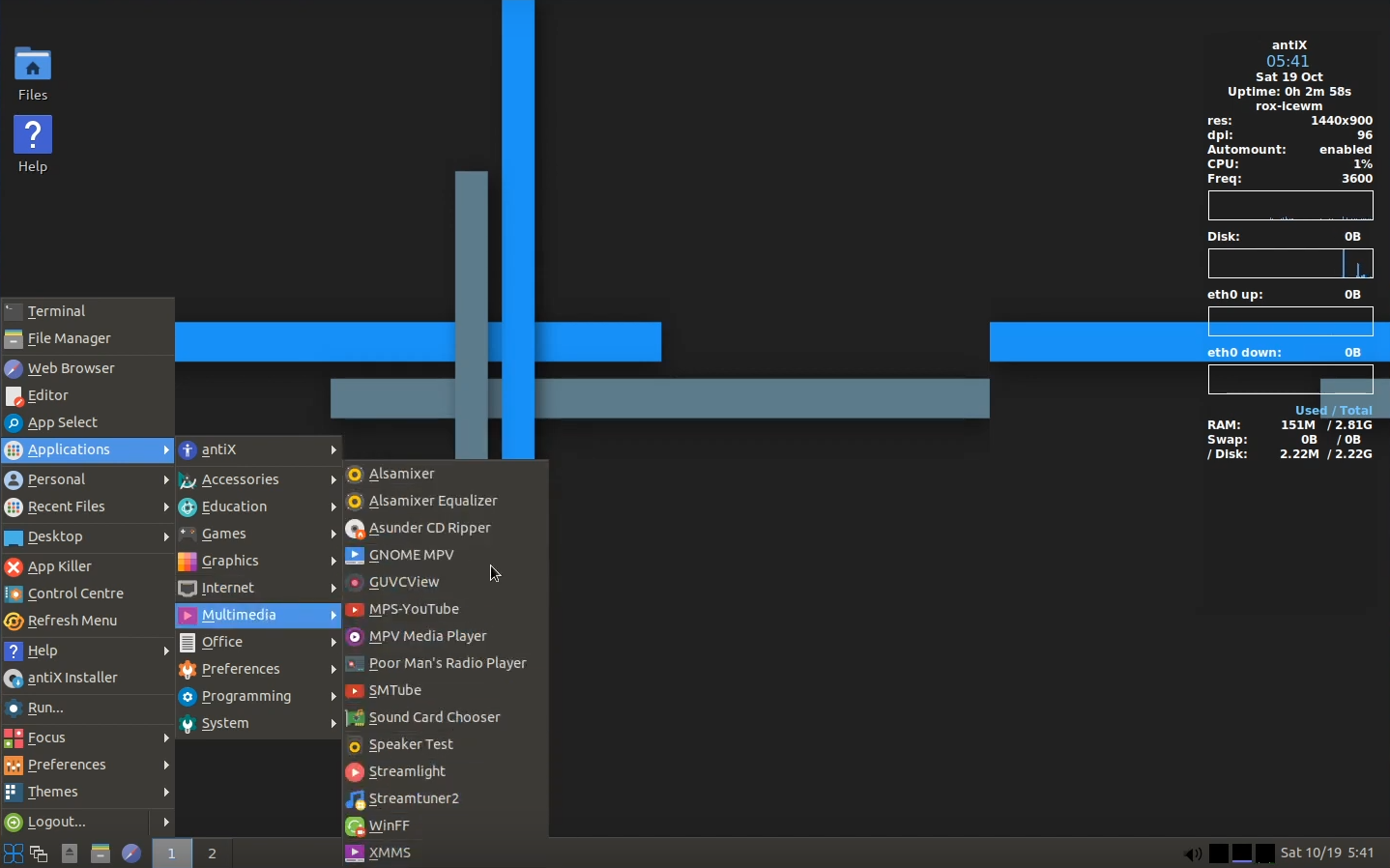The height and width of the screenshot is (868, 1390).
Task: Expand the Focus submenu
Action: click(88, 738)
